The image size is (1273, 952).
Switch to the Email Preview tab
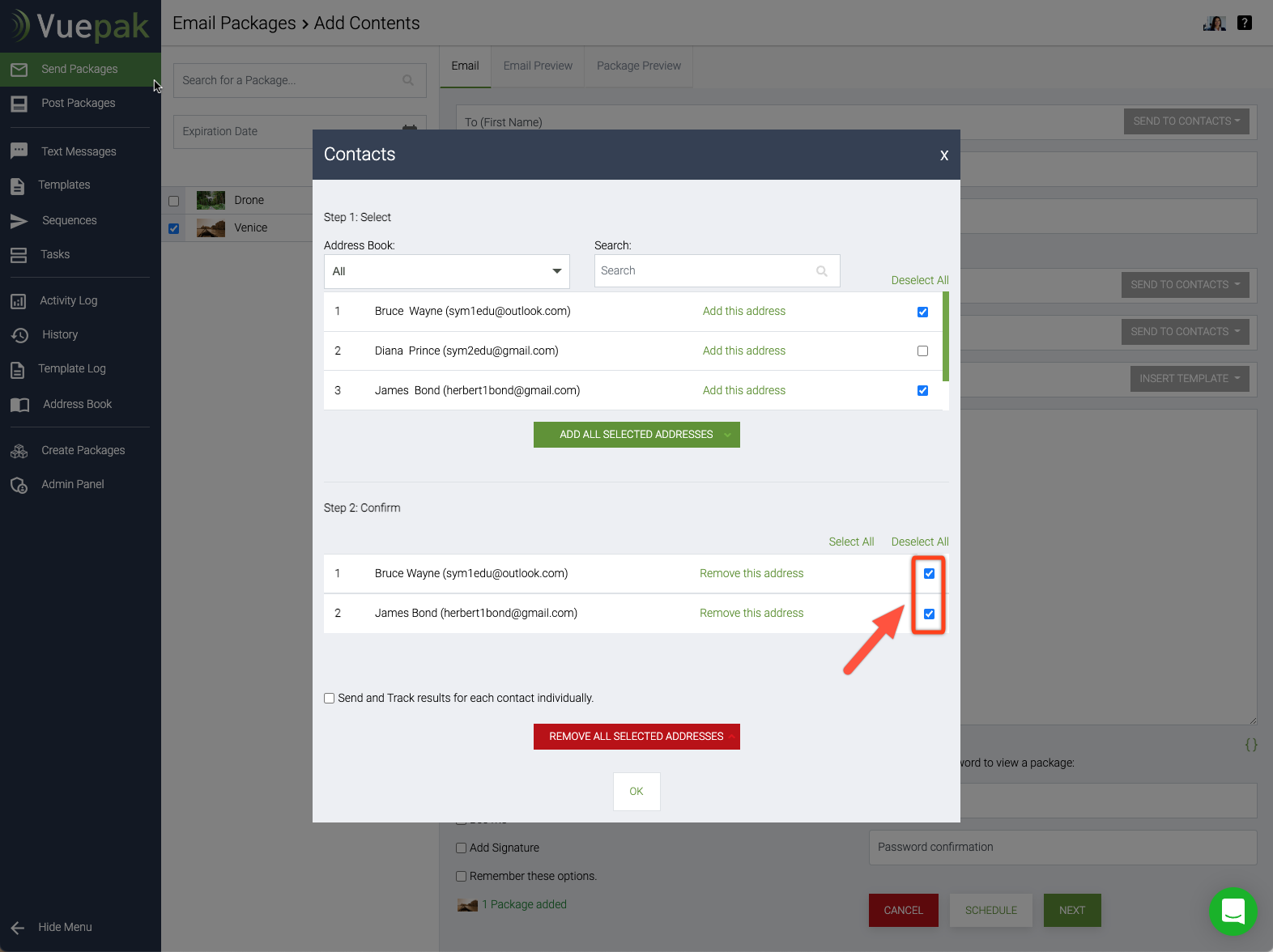(x=538, y=66)
